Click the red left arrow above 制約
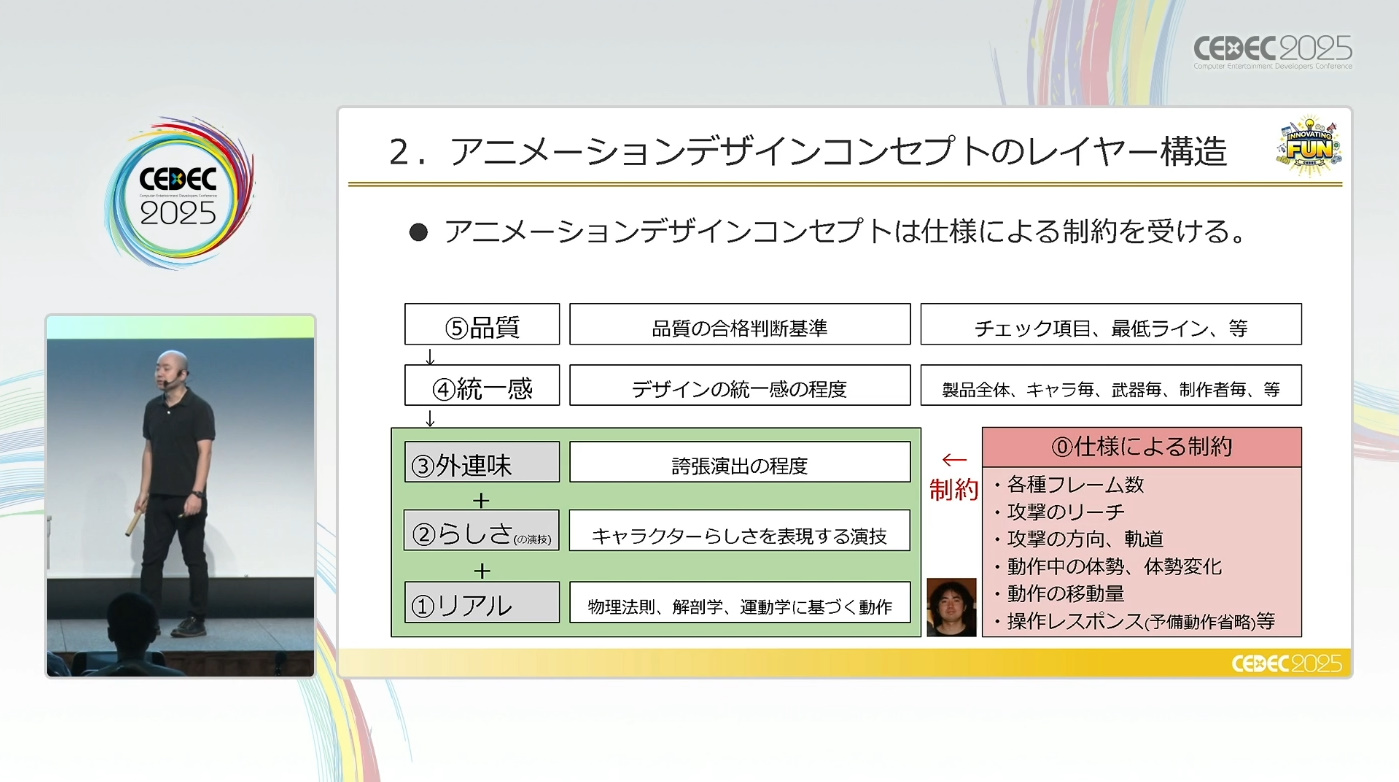Image resolution: width=1399 pixels, height=782 pixels. click(x=954, y=460)
